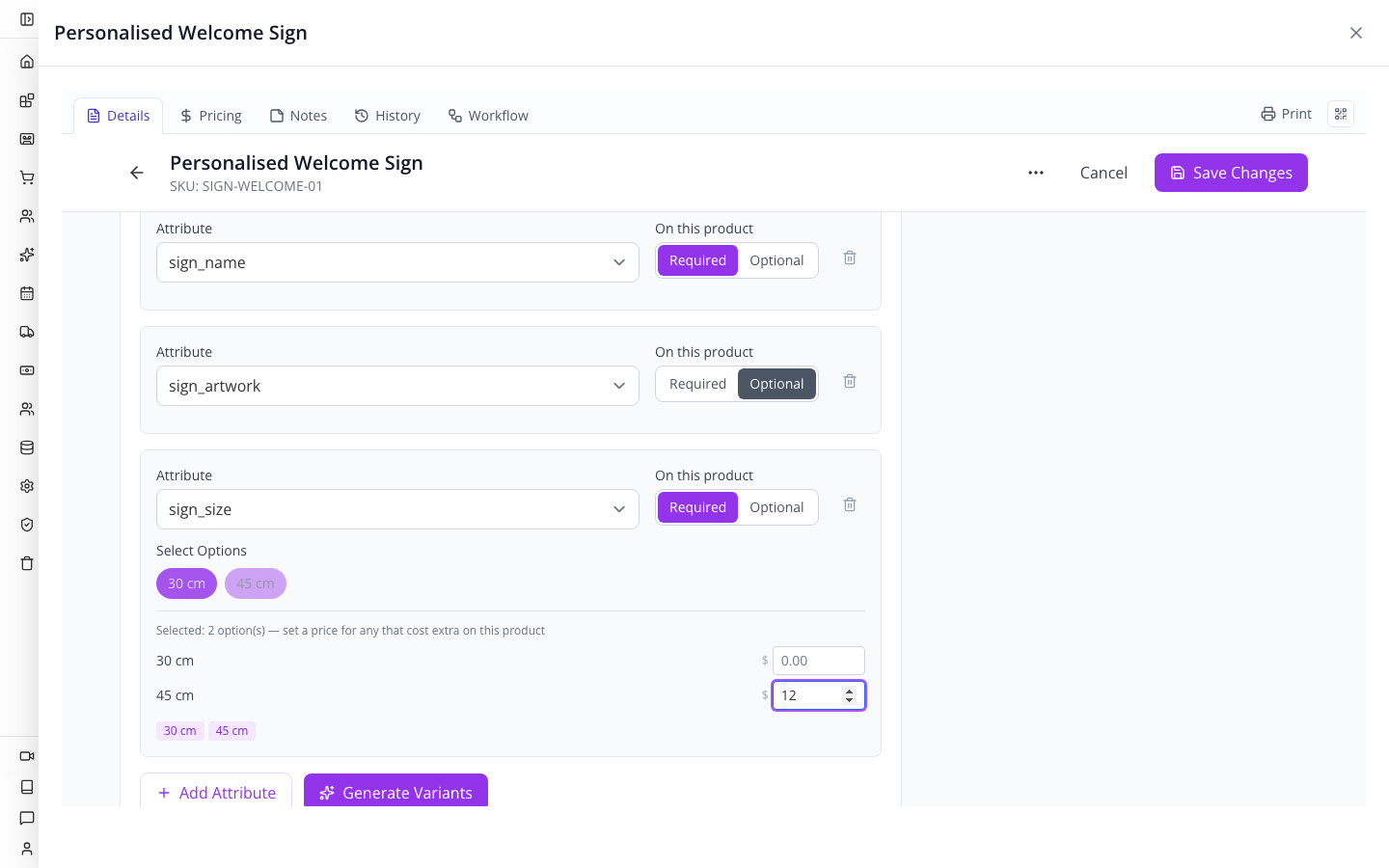Viewport: 1389px width, 868px height.
Task: Open the shopping cart section in the sidebar
Action: (x=27, y=177)
